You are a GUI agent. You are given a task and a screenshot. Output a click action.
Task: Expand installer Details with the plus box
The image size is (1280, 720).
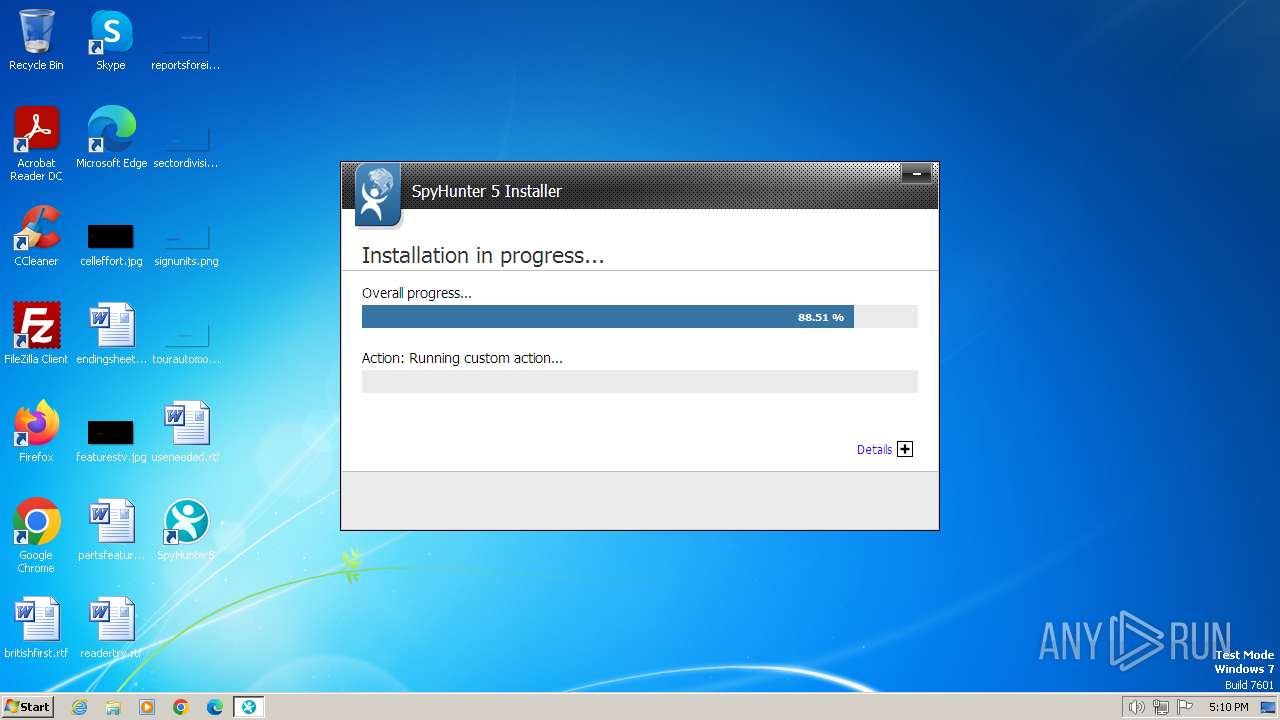pos(905,449)
